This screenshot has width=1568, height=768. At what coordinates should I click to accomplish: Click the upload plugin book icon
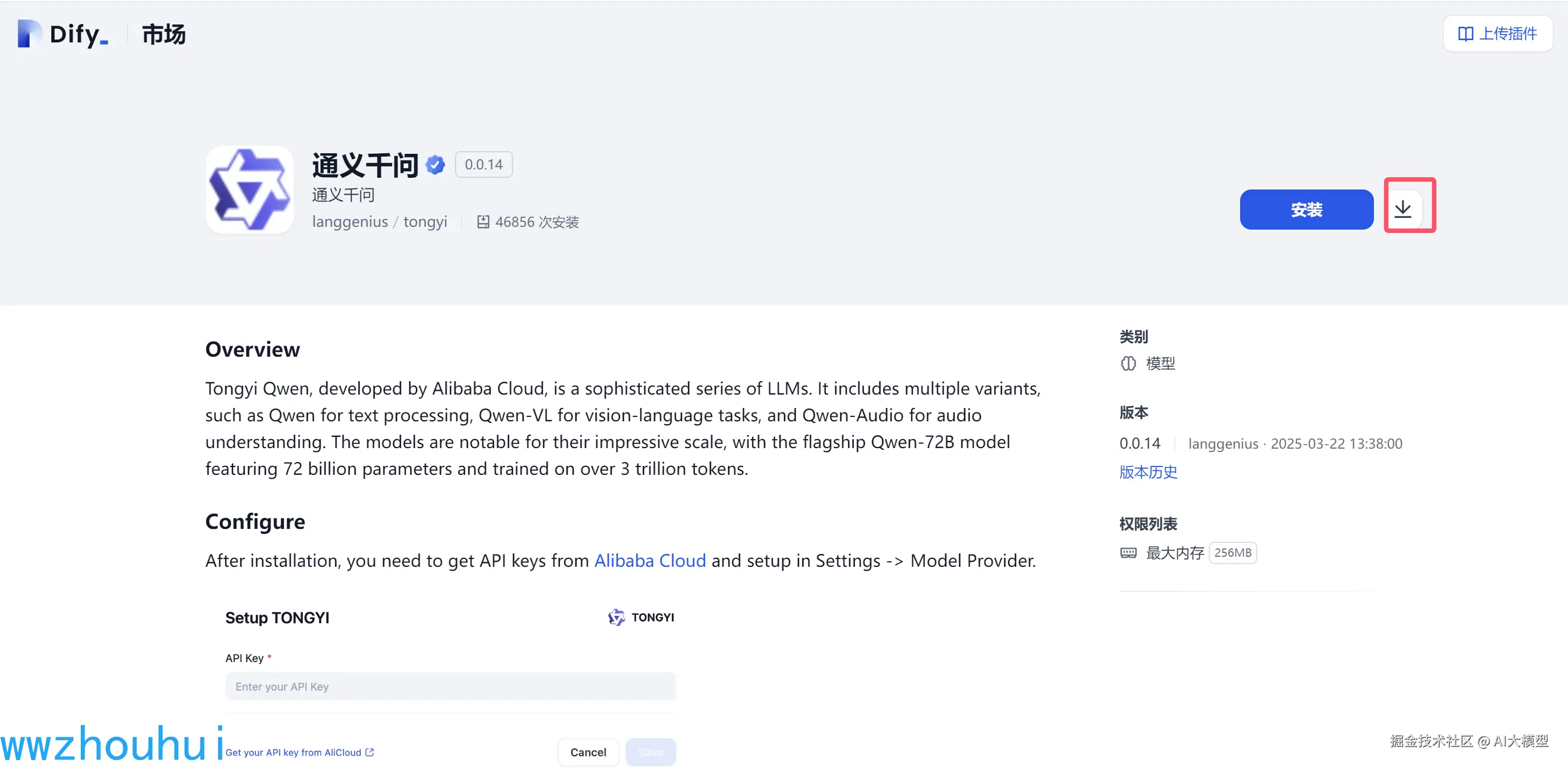pyautogui.click(x=1465, y=34)
